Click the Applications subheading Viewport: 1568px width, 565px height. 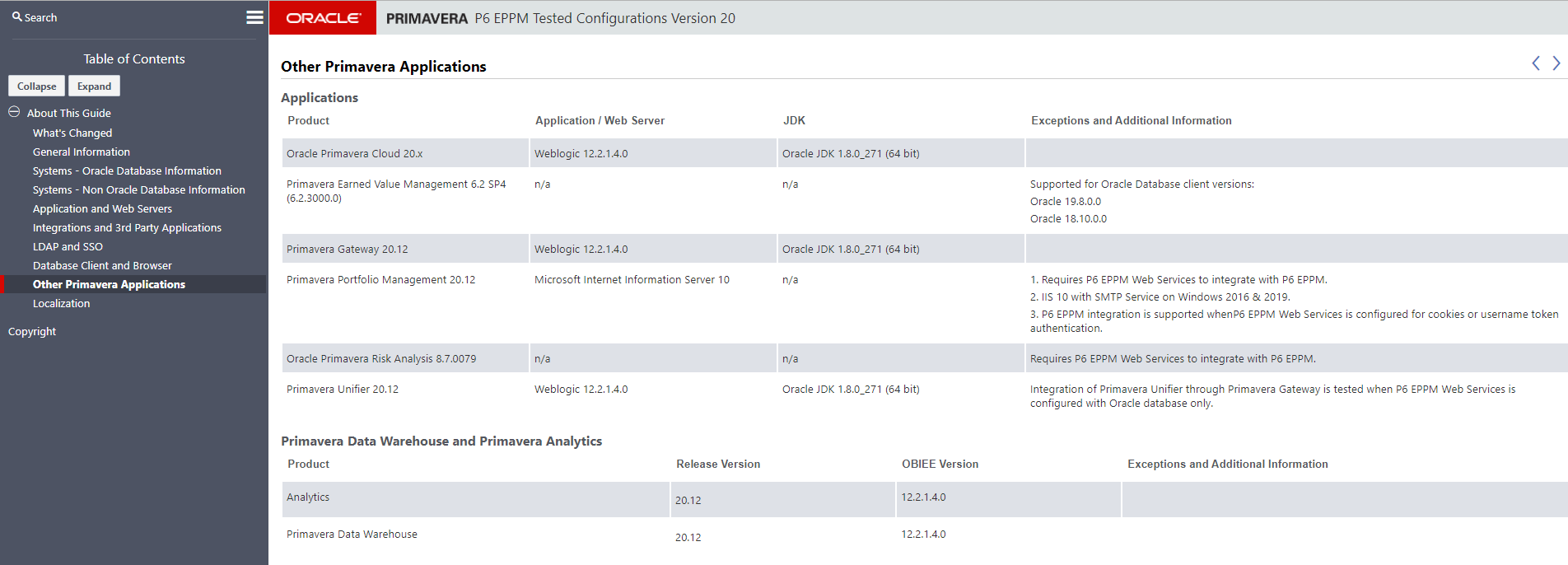[x=320, y=97]
